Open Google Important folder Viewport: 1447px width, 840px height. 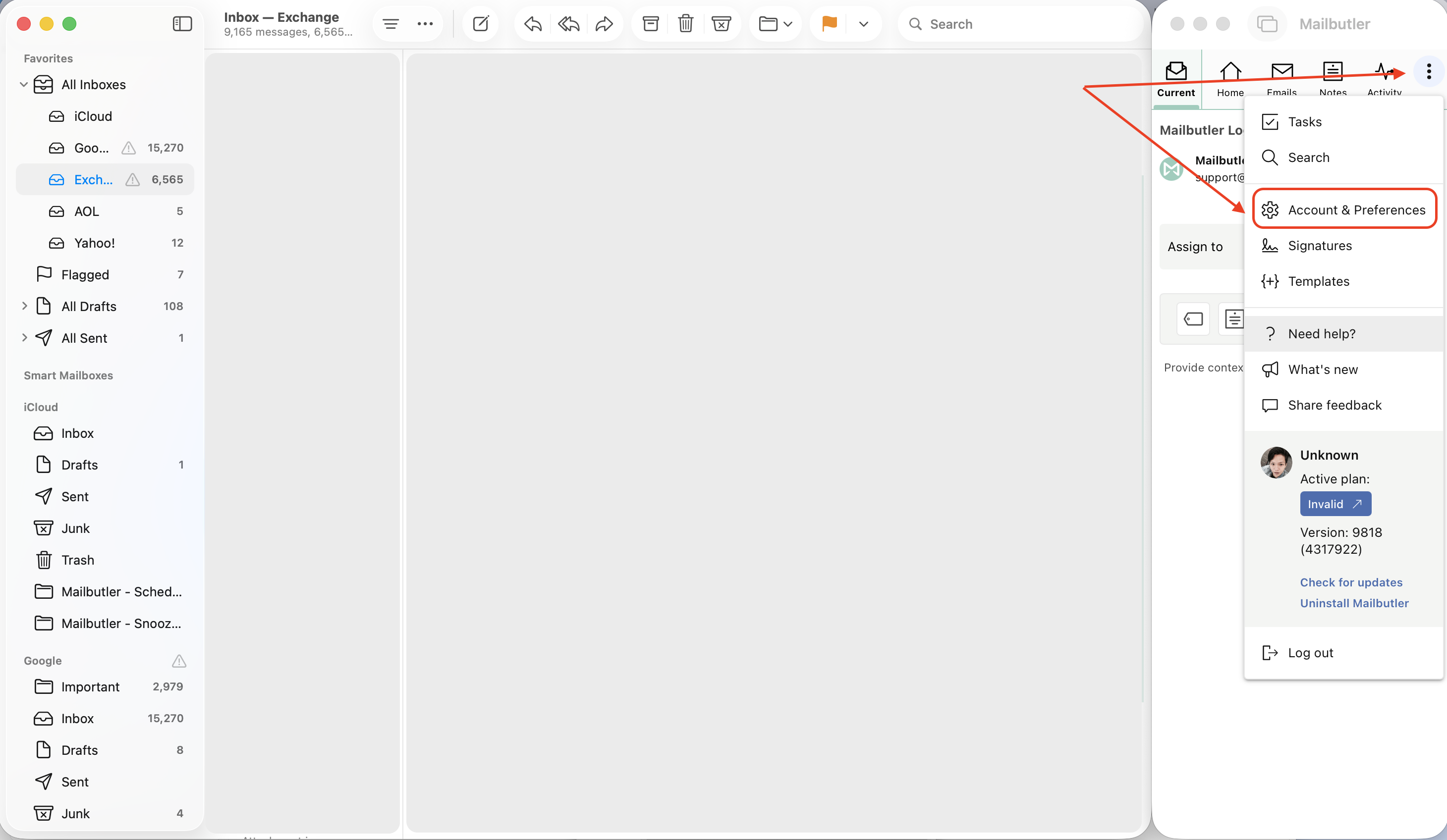tap(105, 686)
